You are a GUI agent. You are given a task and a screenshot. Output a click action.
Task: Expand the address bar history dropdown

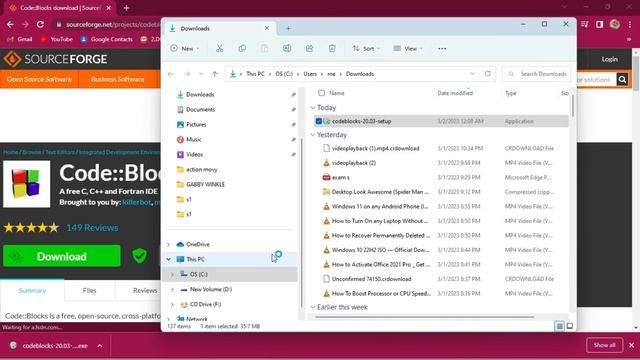coord(472,74)
